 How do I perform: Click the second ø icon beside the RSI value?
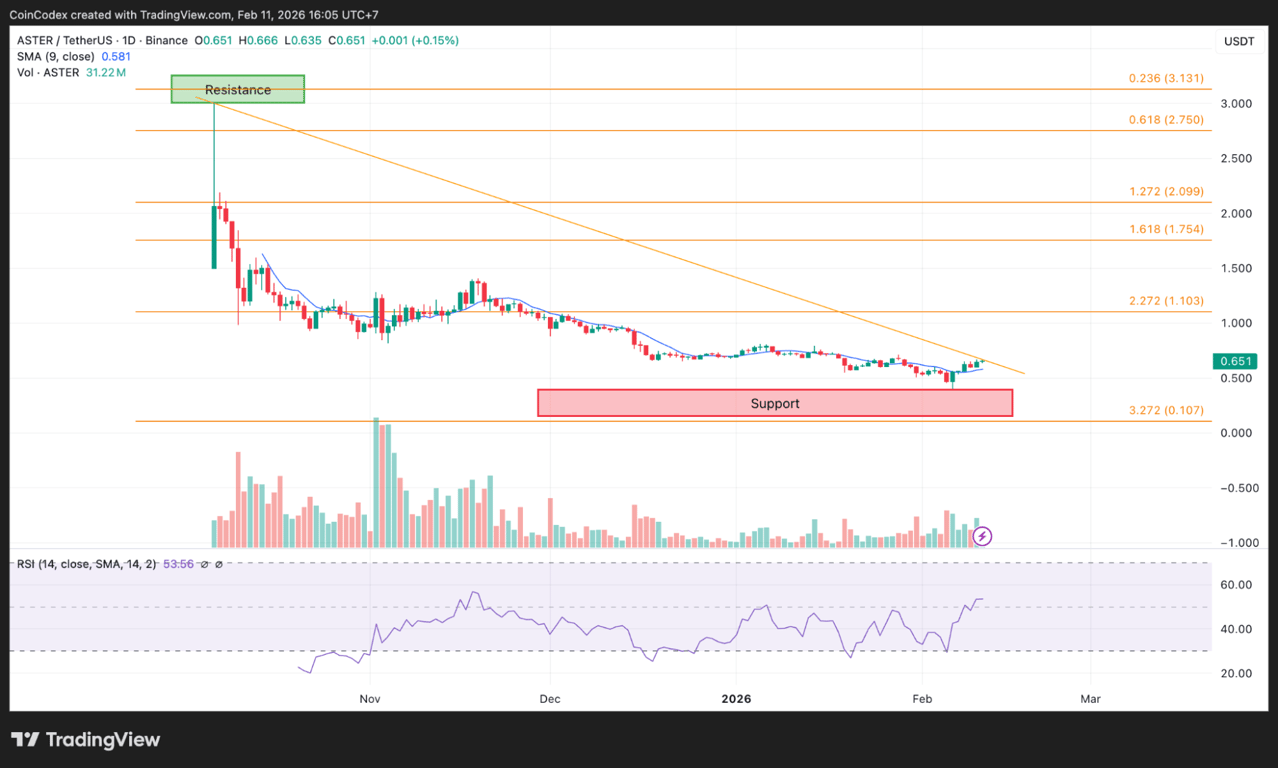tap(219, 563)
